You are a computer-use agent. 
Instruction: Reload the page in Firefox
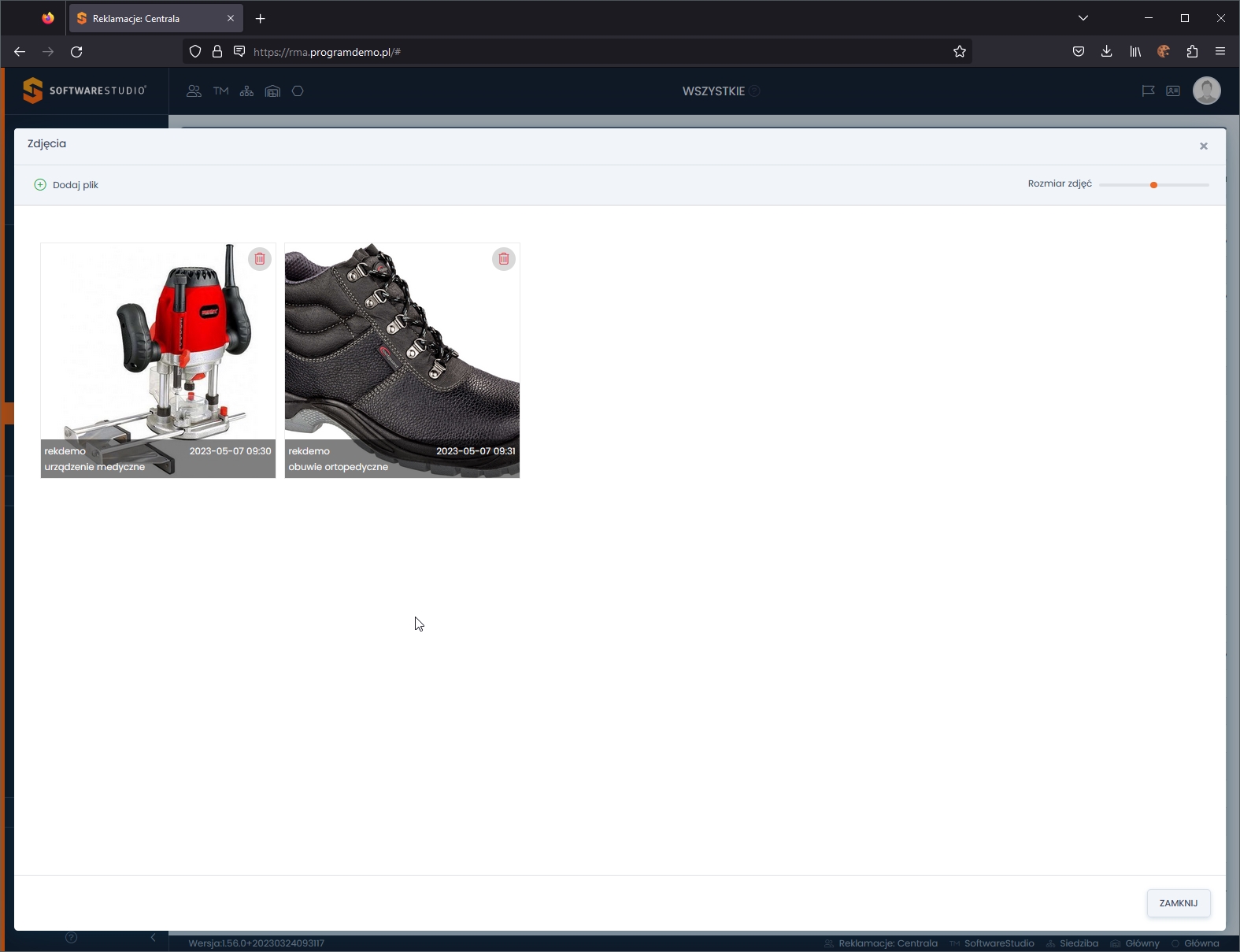tap(76, 52)
